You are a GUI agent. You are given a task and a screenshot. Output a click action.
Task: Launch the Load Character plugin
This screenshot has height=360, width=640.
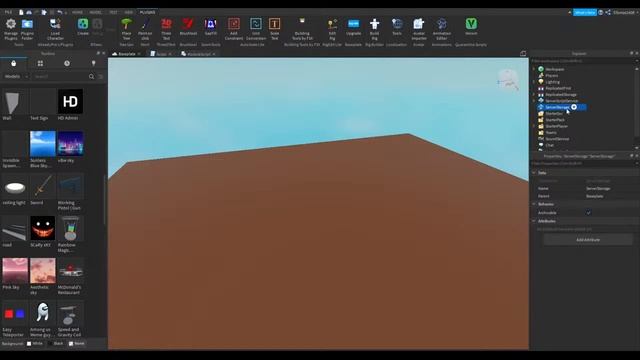pos(55,29)
